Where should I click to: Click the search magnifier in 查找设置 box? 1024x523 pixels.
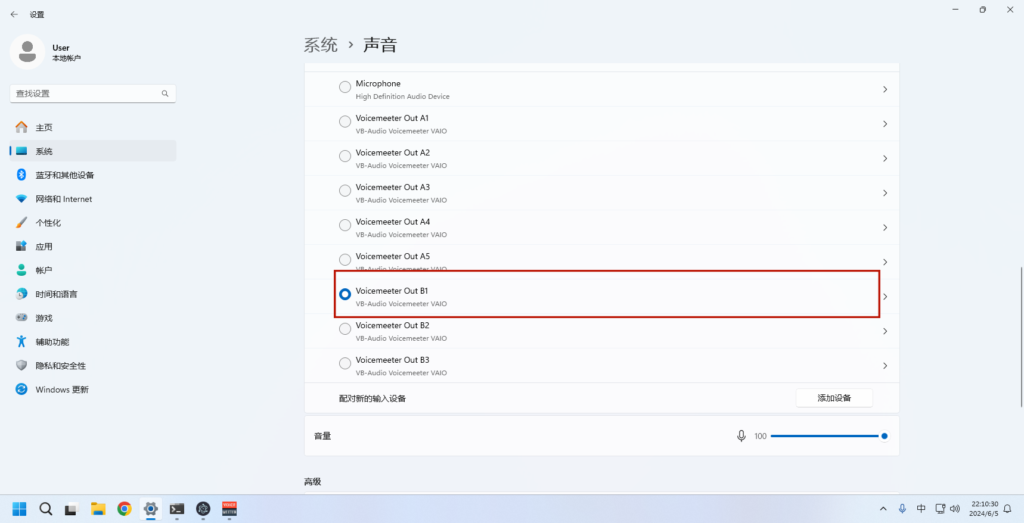click(165, 93)
